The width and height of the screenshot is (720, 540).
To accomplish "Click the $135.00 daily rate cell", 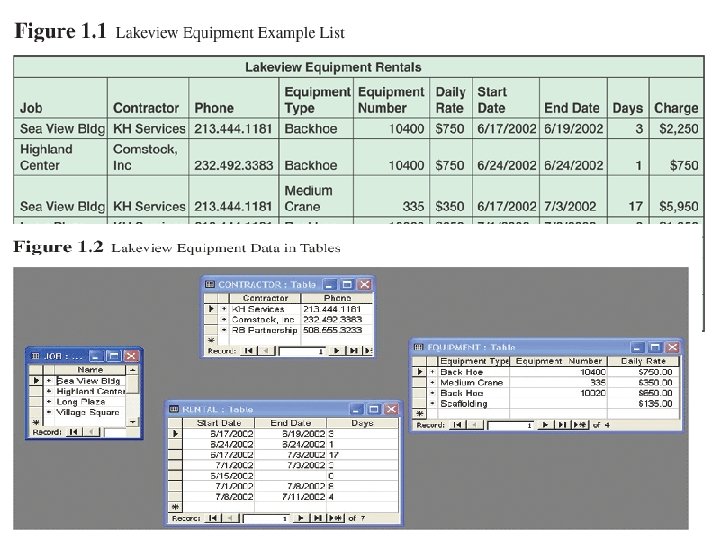I will click(x=643, y=404).
